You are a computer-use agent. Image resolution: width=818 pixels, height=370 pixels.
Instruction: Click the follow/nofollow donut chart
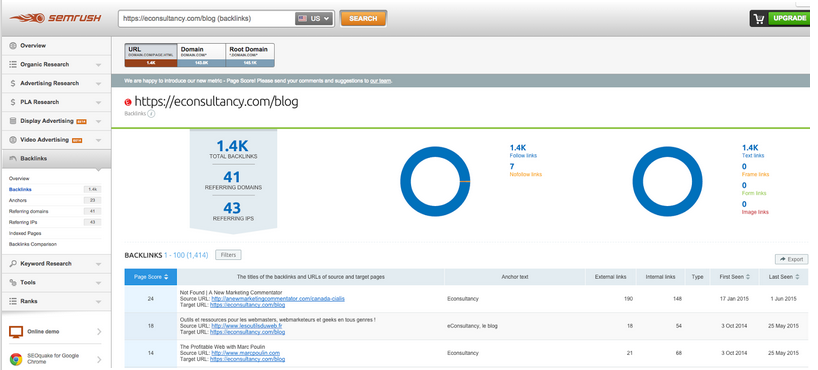(x=435, y=182)
